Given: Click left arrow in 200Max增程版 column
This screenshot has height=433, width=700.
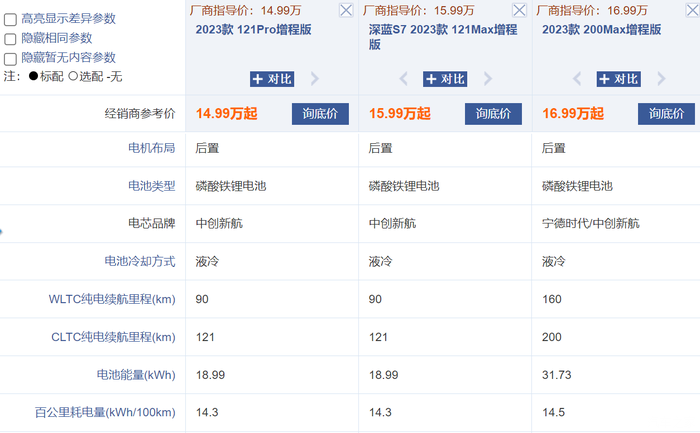Looking at the screenshot, I should coord(577,79).
